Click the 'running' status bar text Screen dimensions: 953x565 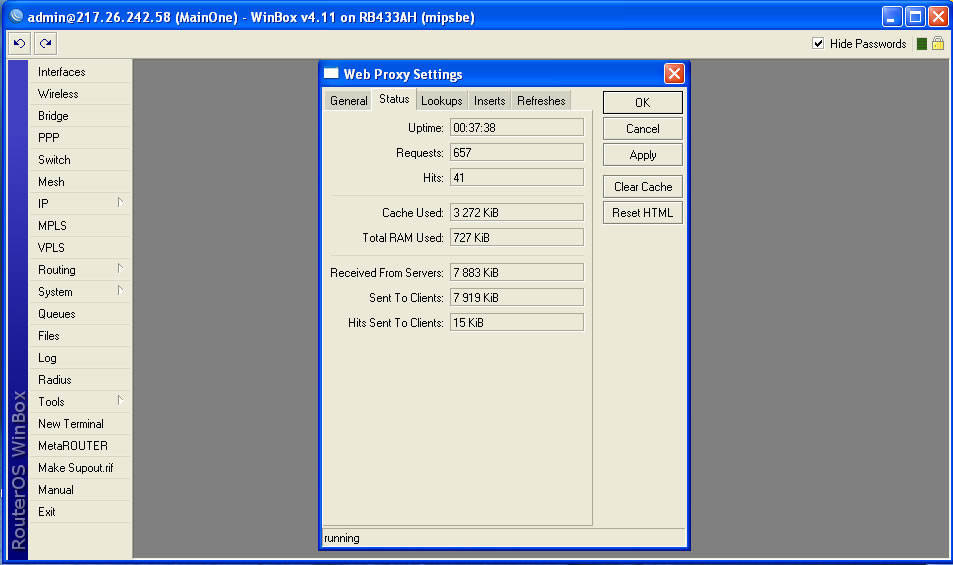[x=342, y=538]
